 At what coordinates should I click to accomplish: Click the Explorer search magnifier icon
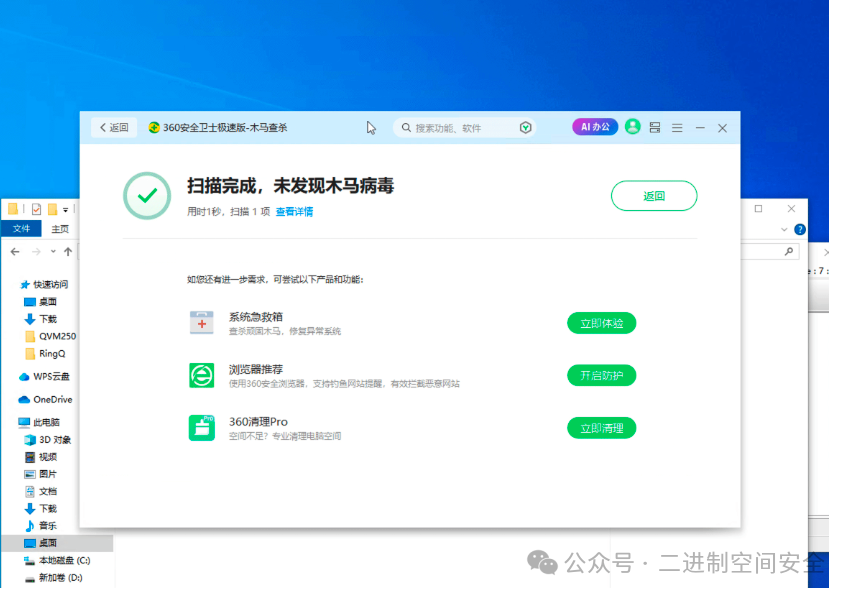788,252
